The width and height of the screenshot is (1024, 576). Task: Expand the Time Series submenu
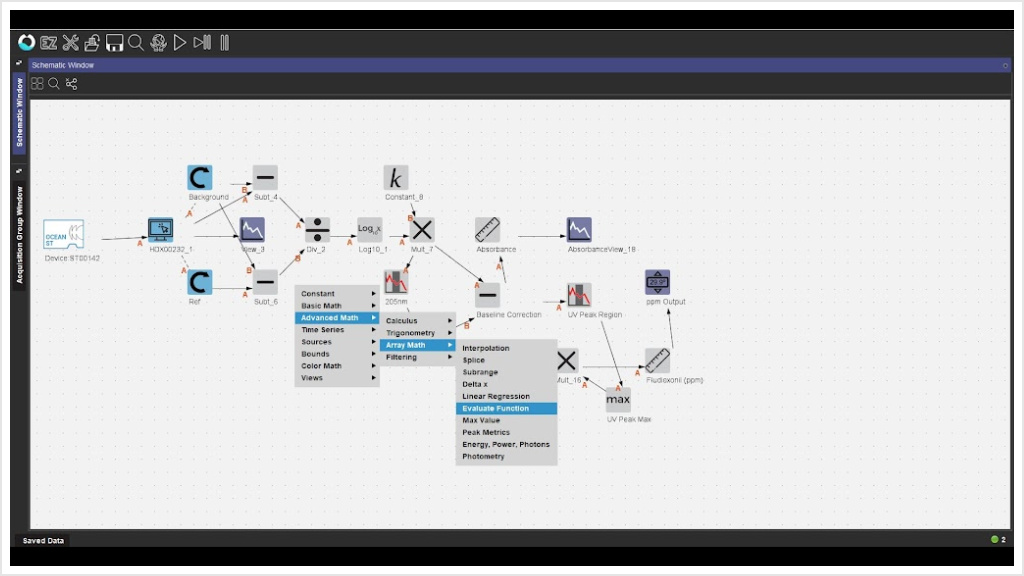(337, 330)
